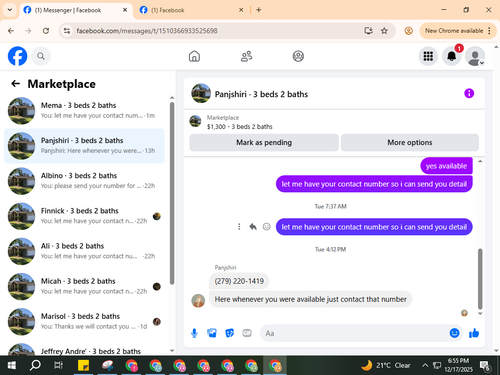
Task: Open the Friends icon in top navigation
Action: (246, 56)
